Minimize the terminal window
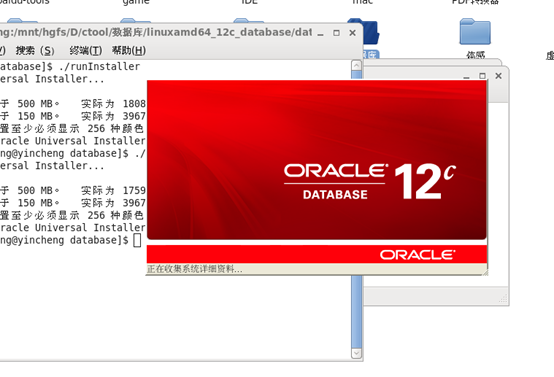Viewport: 554px width, 377px height. coord(320,33)
